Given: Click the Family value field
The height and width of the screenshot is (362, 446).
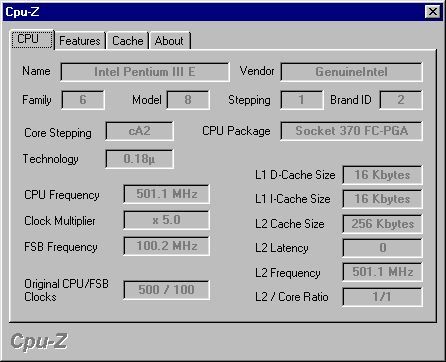Looking at the screenshot, I should (x=83, y=100).
